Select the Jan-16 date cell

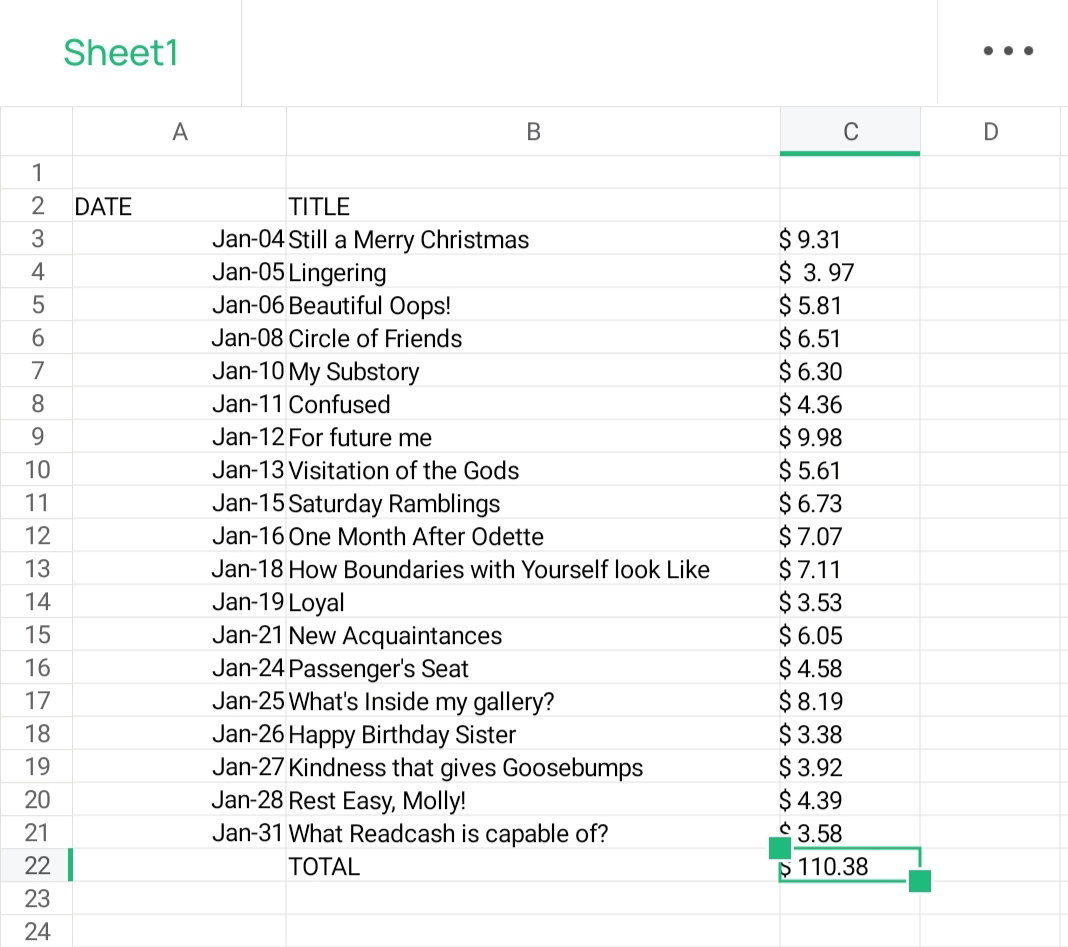(179, 536)
